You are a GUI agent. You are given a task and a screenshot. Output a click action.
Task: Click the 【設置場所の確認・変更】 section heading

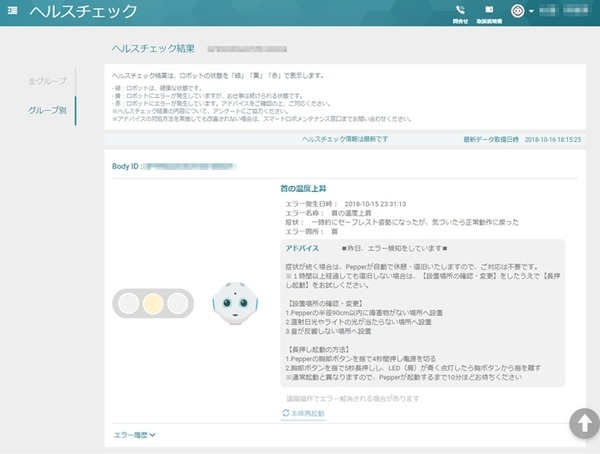point(324,304)
